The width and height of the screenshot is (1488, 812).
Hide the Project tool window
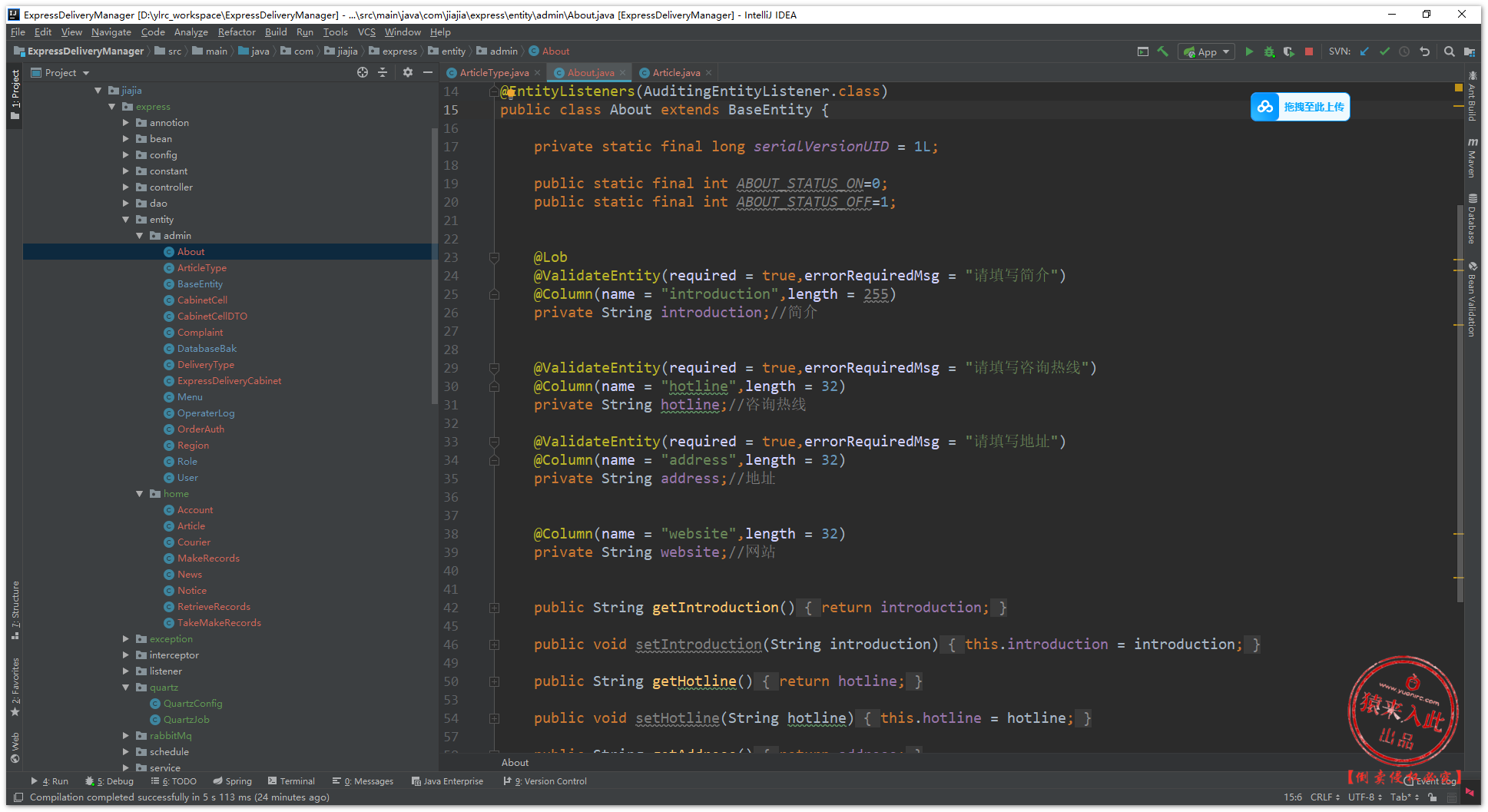(428, 72)
